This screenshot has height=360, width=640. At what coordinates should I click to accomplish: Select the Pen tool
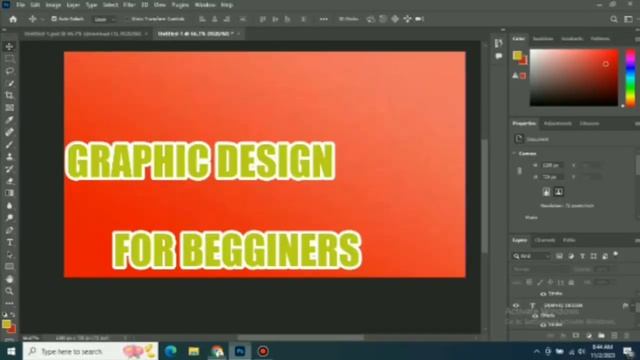(9, 230)
